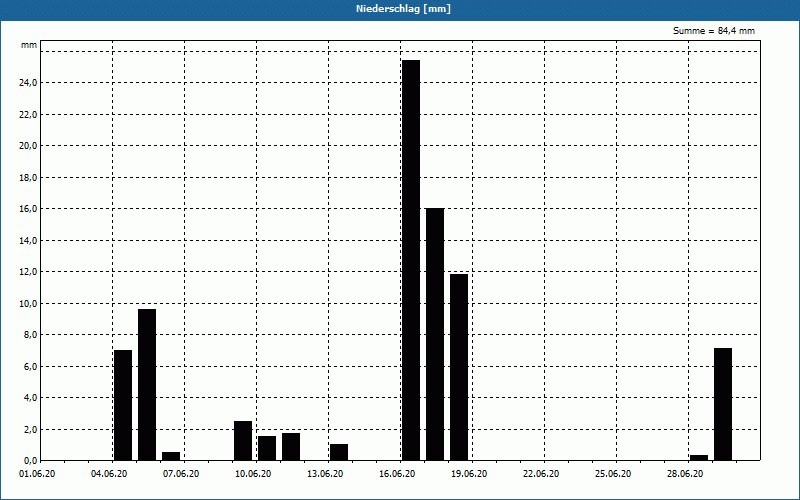Click the 10,0 y-axis label
Screen dimensions: 800x500
pos(28,304)
